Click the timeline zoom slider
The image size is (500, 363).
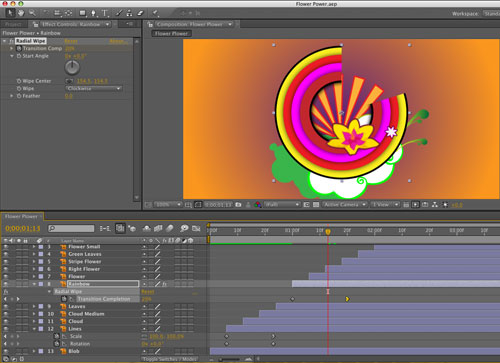coord(229,359)
